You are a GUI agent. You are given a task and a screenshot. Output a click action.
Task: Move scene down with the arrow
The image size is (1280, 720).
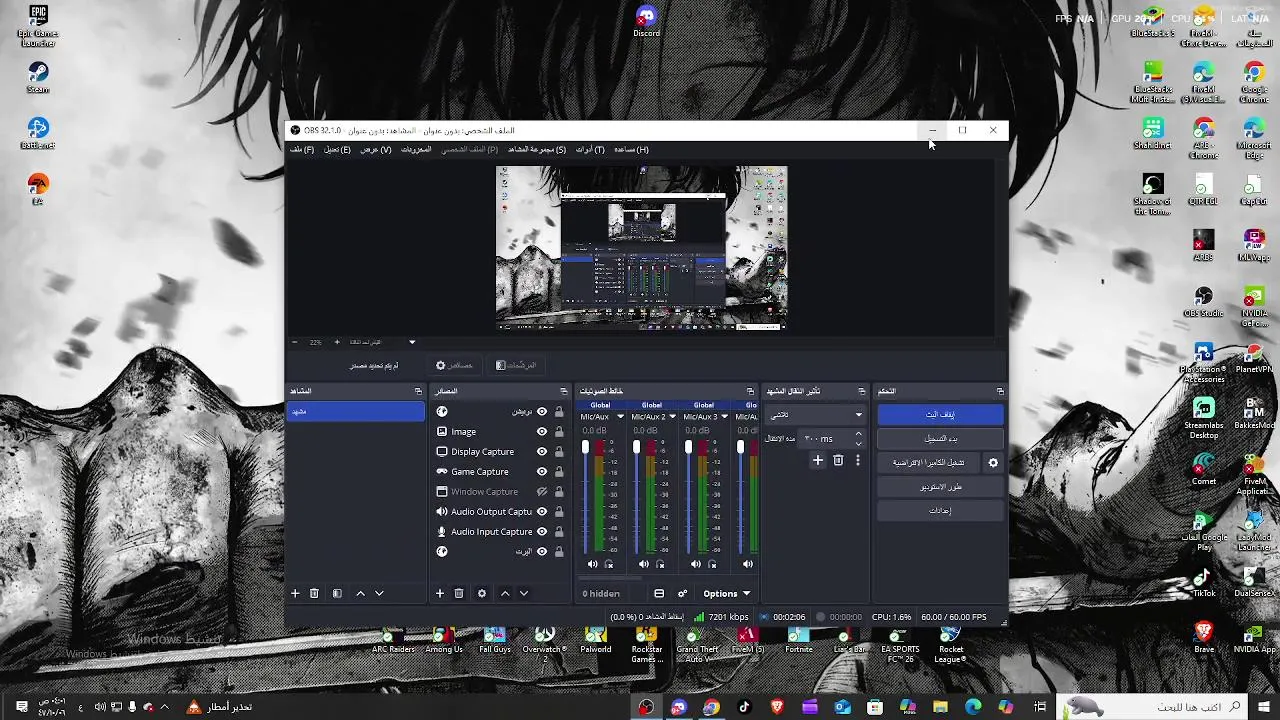point(379,593)
